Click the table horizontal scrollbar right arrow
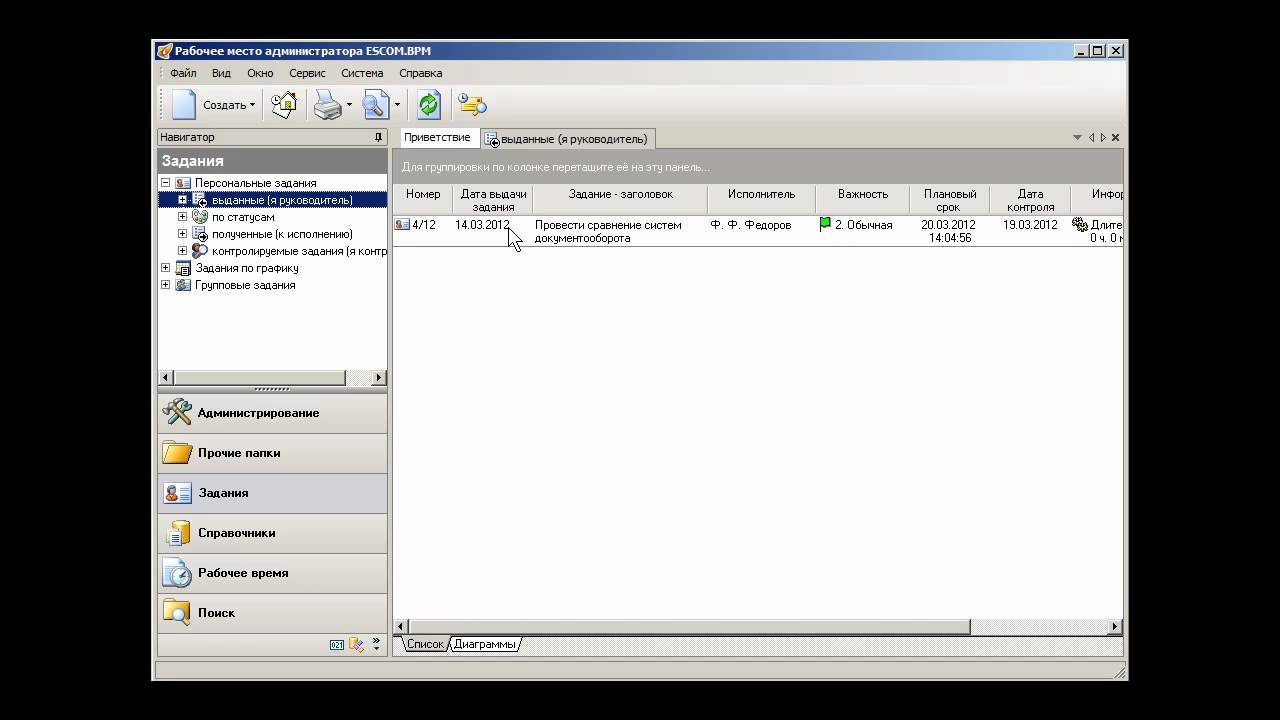 [x=1115, y=627]
